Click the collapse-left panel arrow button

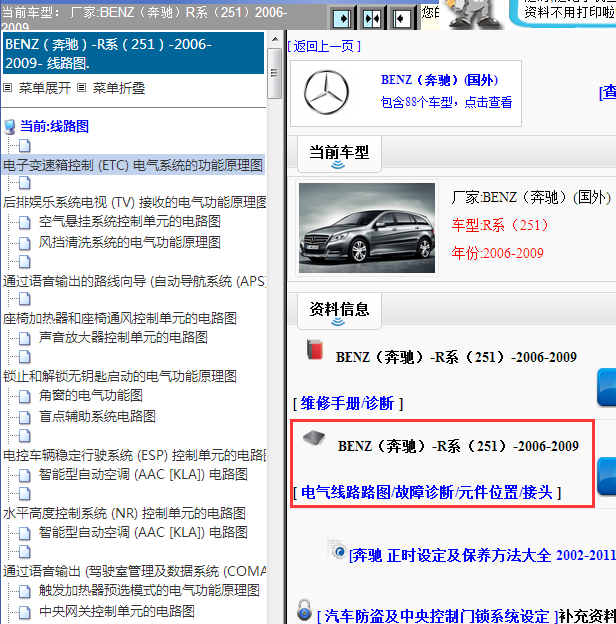(x=401, y=18)
